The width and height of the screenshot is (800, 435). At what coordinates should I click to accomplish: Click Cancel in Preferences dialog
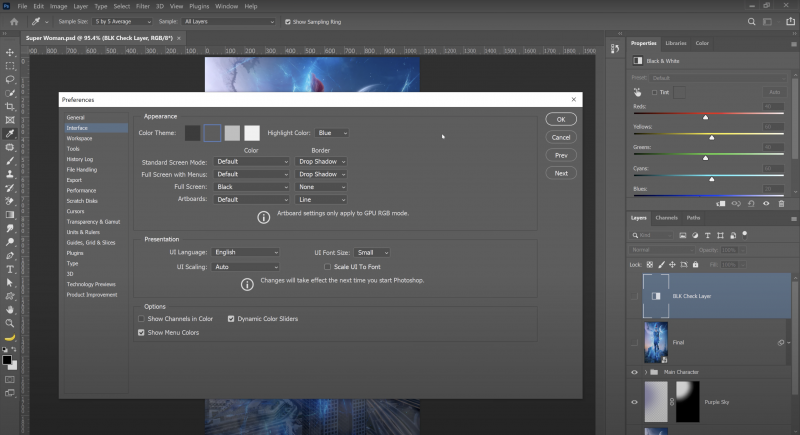click(x=561, y=137)
